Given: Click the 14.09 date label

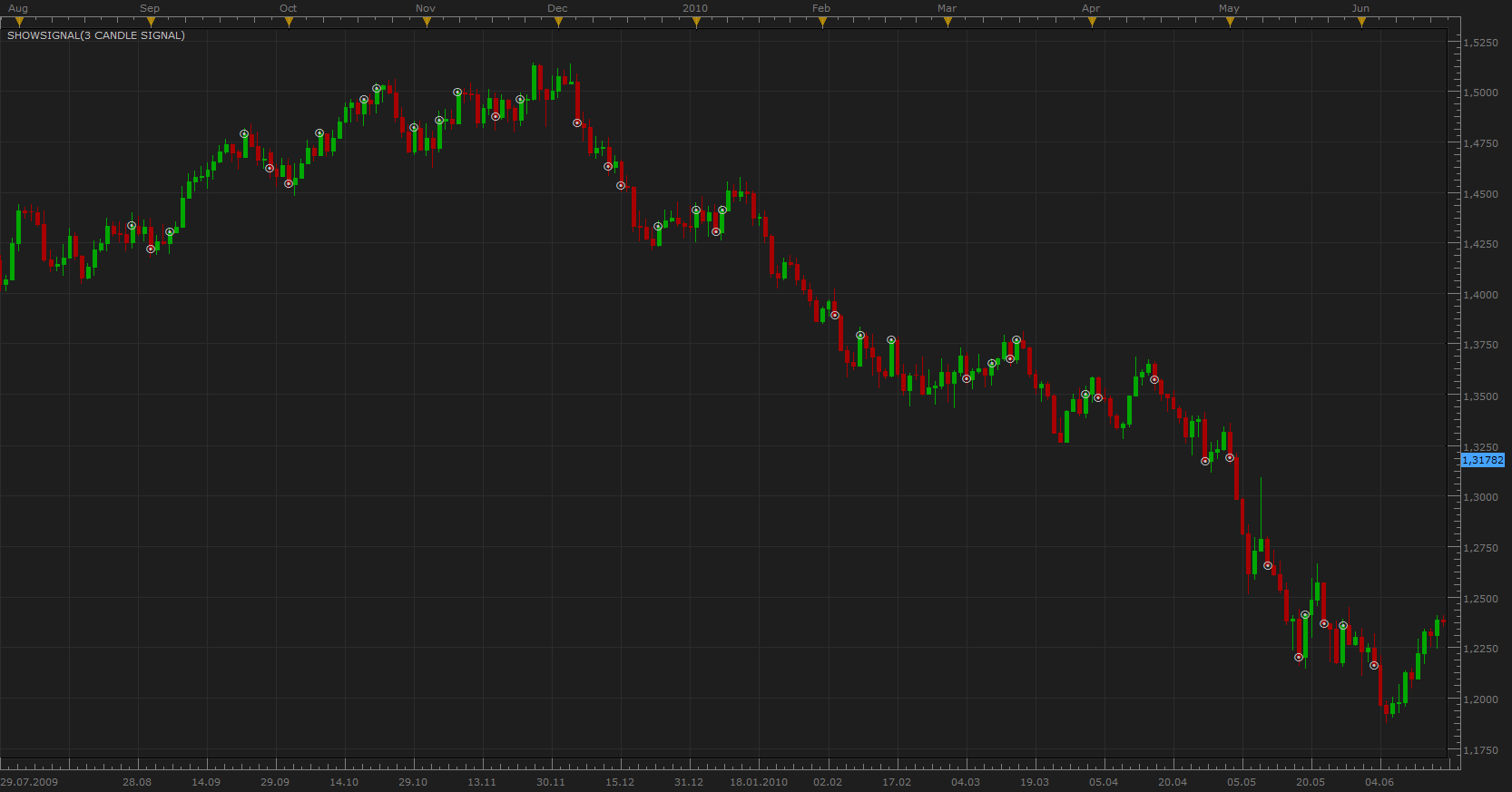Looking at the screenshot, I should [x=206, y=782].
